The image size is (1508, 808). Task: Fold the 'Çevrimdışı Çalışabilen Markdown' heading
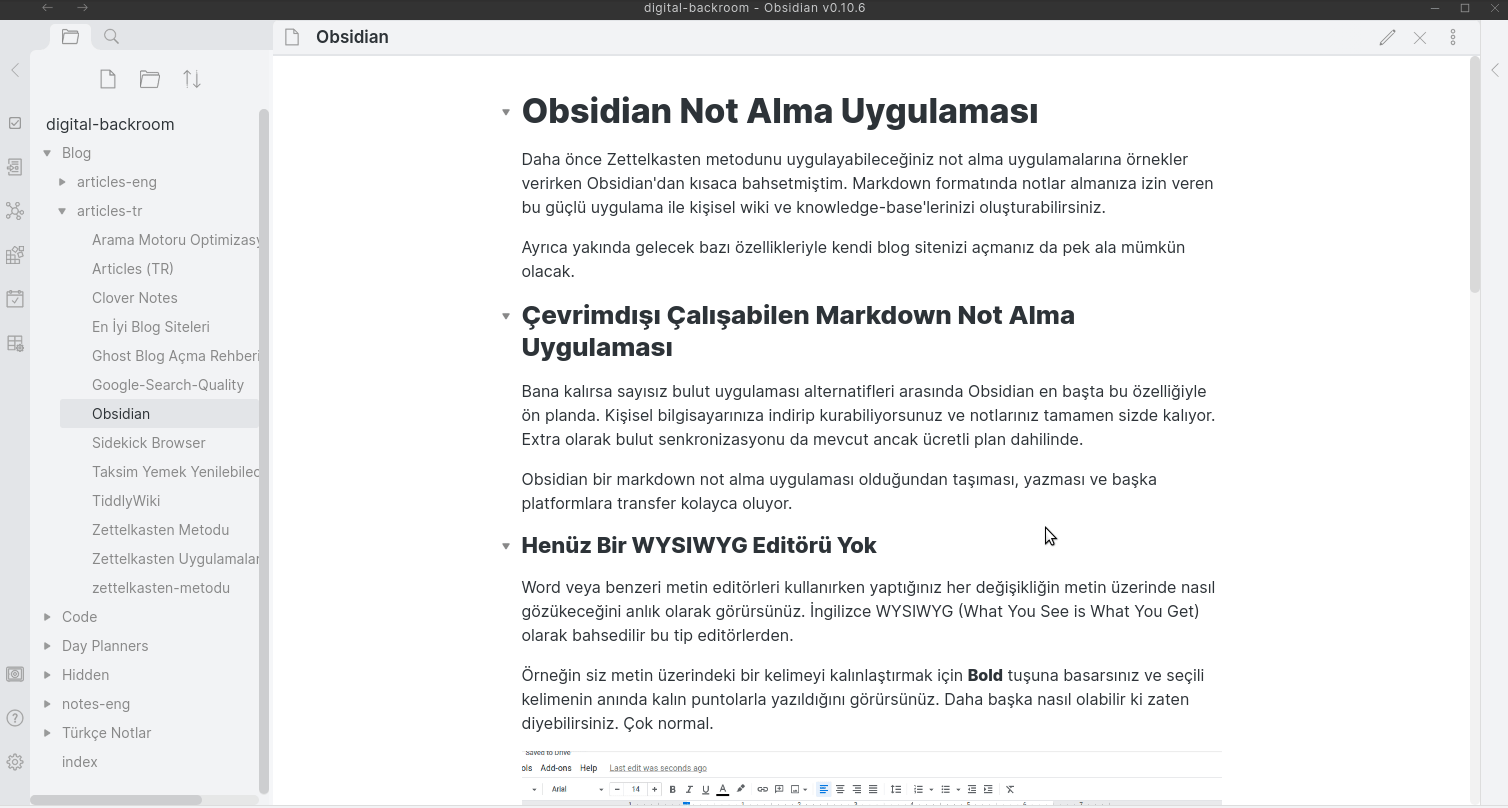pos(506,316)
